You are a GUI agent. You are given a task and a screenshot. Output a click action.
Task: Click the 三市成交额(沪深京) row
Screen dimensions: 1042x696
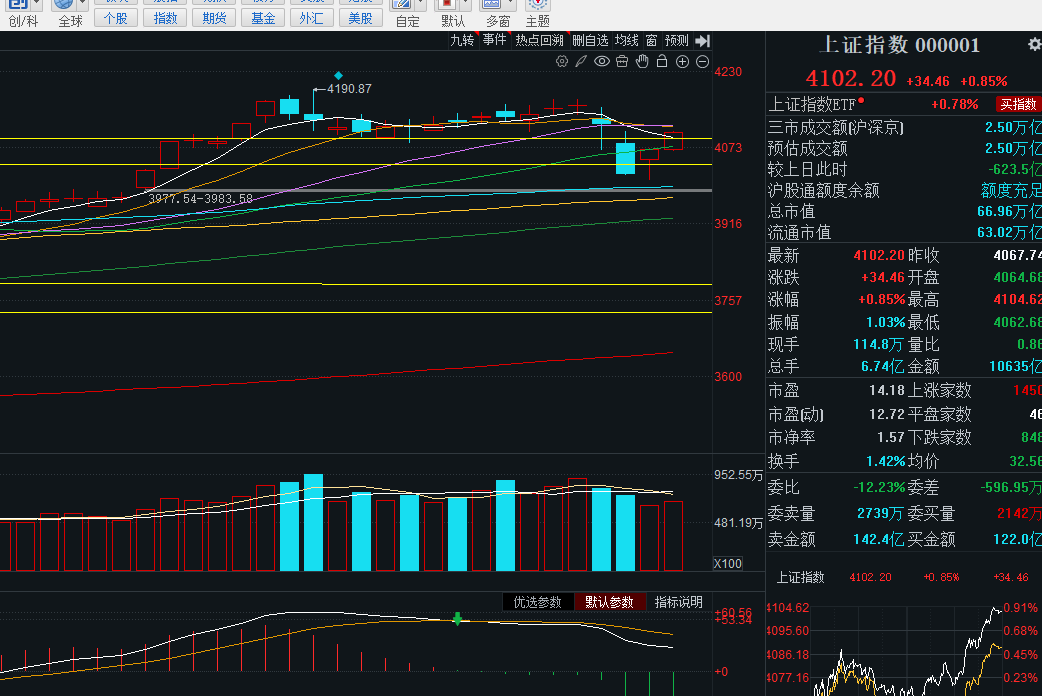pos(904,128)
